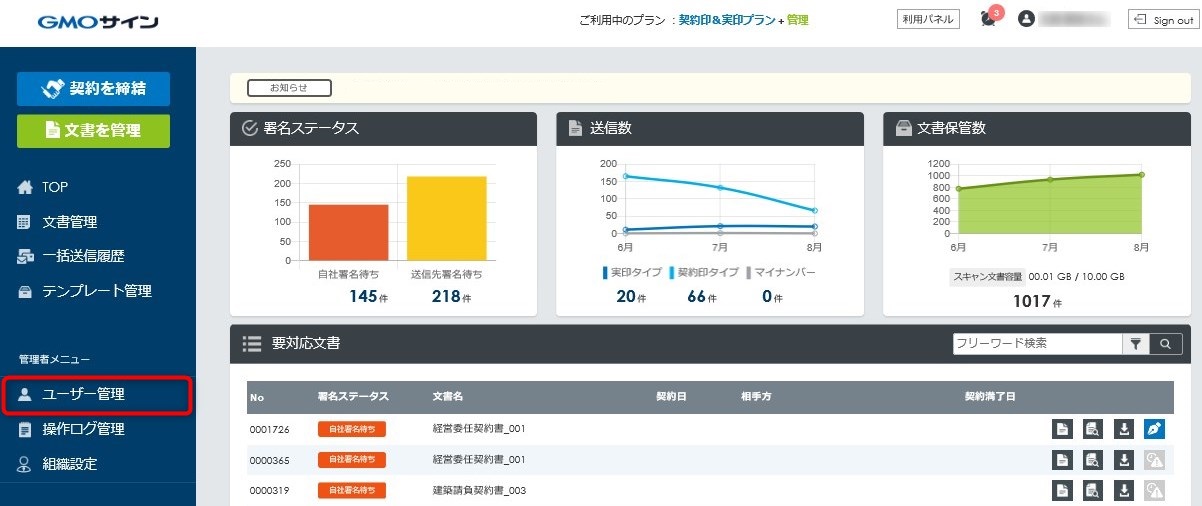Click the blue pen sign icon for 0001726
Screen dimensions: 1202x506
click(1155, 429)
